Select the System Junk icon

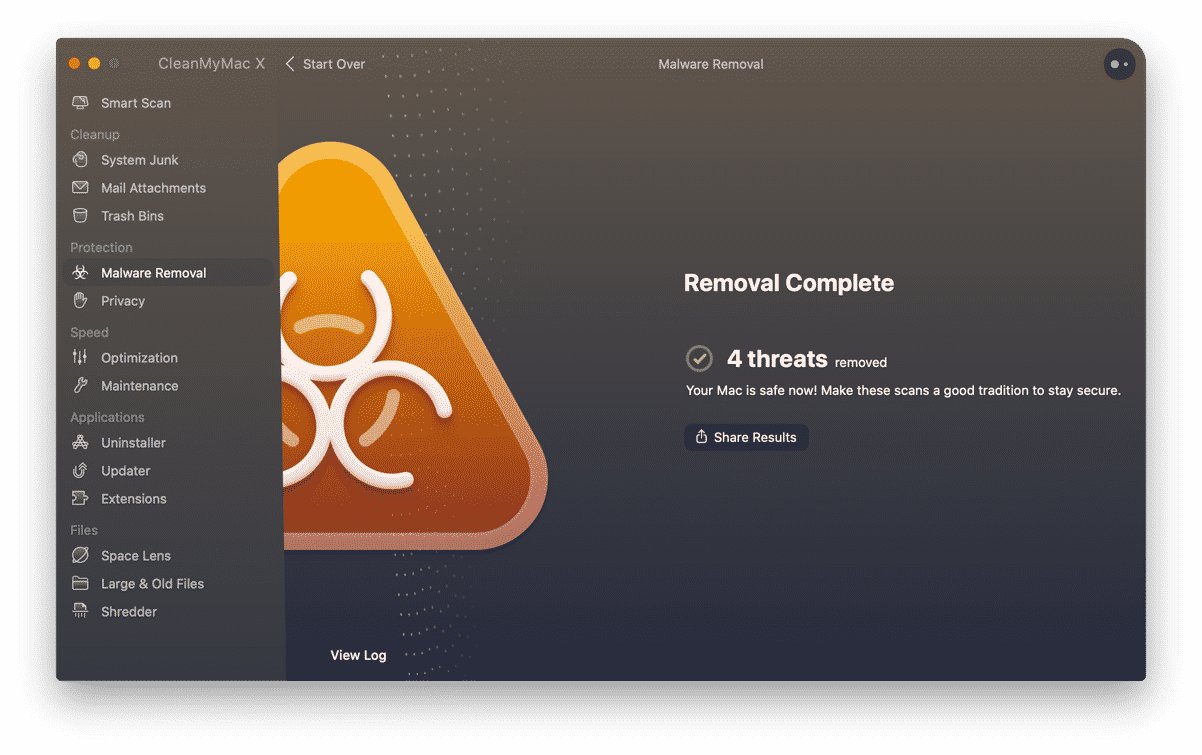80,160
